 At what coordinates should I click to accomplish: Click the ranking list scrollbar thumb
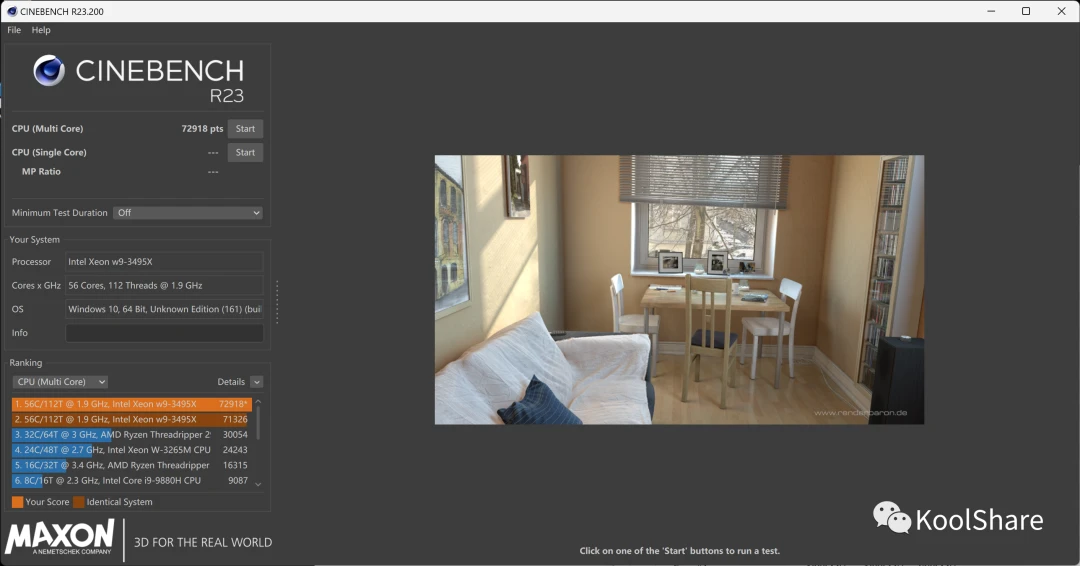pos(258,422)
